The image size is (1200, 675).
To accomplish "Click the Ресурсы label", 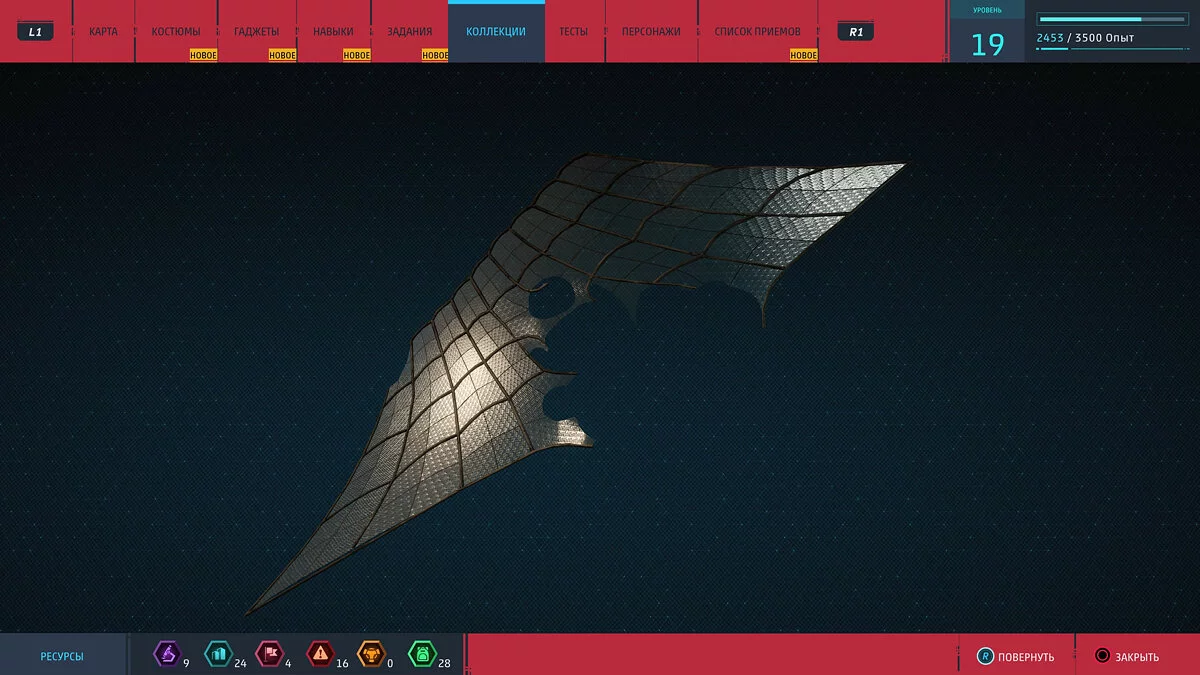I will click(62, 657).
